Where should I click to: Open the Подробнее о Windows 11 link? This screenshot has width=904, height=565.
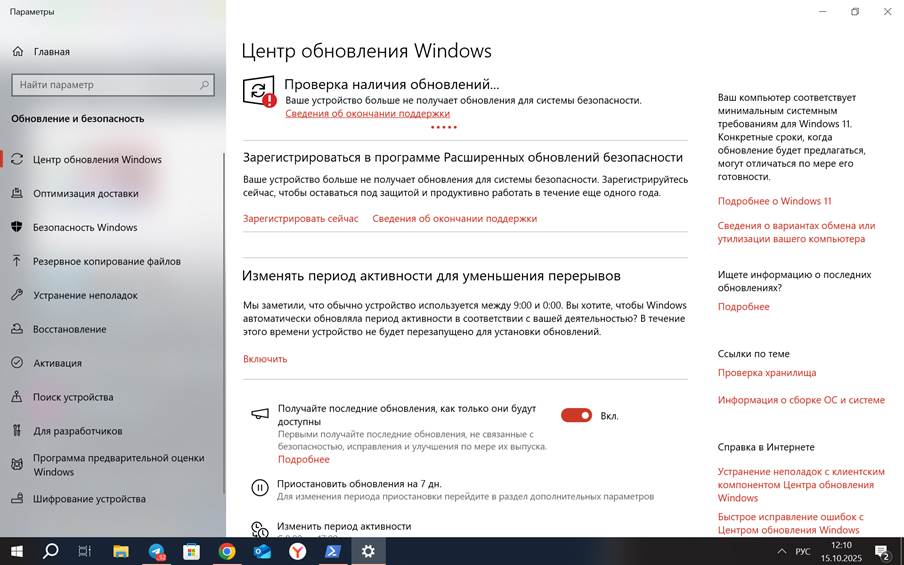coord(774,202)
